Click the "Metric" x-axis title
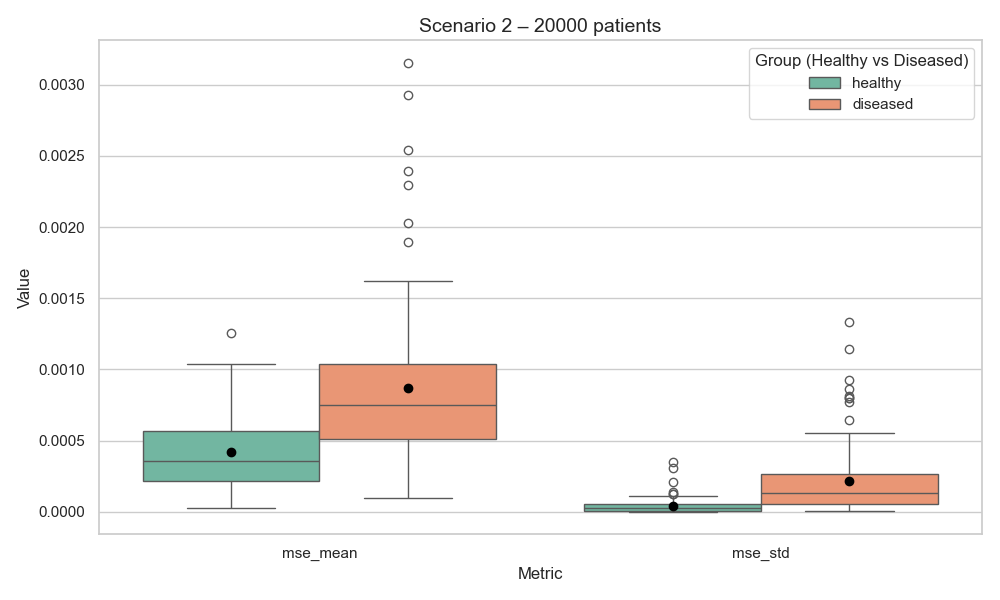The height and width of the screenshot is (600, 1000). pyautogui.click(x=540, y=574)
